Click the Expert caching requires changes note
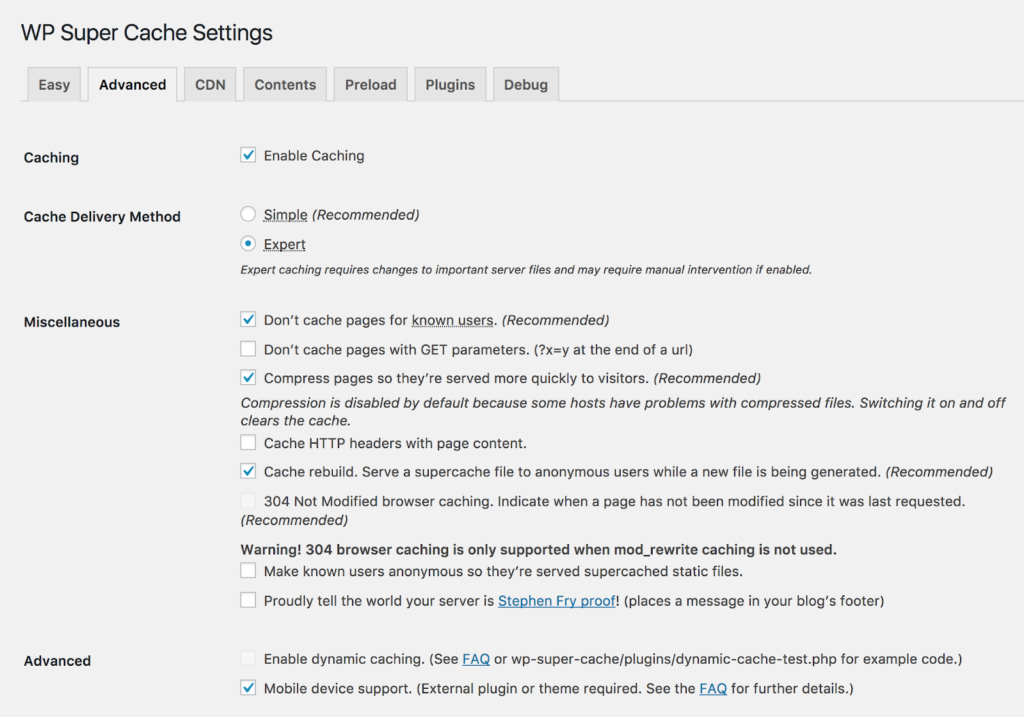Image resolution: width=1024 pixels, height=717 pixels. click(526, 270)
